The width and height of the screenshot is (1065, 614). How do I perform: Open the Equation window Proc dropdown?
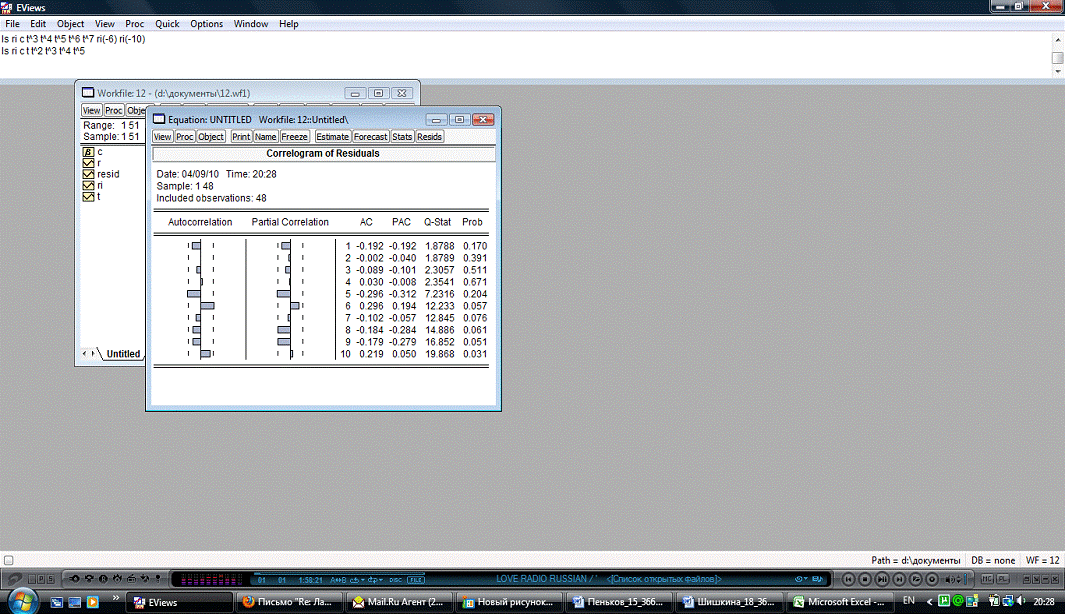pyautogui.click(x=184, y=137)
